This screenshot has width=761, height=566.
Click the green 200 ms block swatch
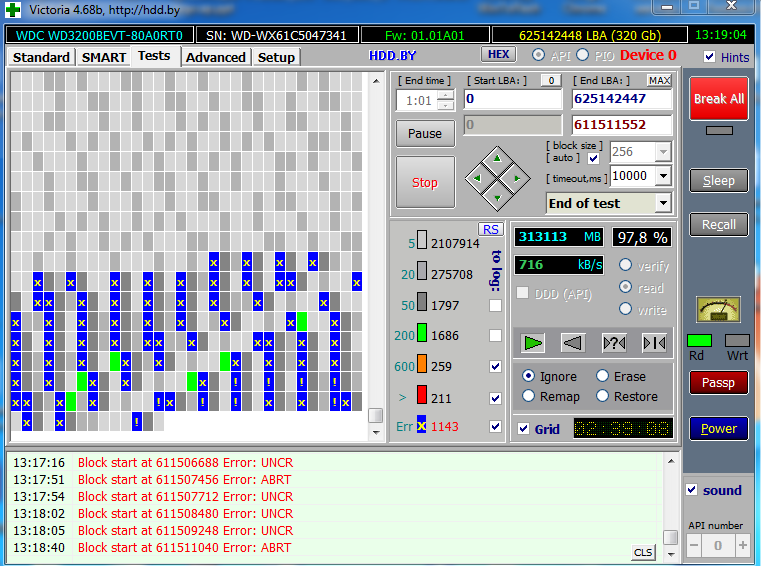[422, 333]
